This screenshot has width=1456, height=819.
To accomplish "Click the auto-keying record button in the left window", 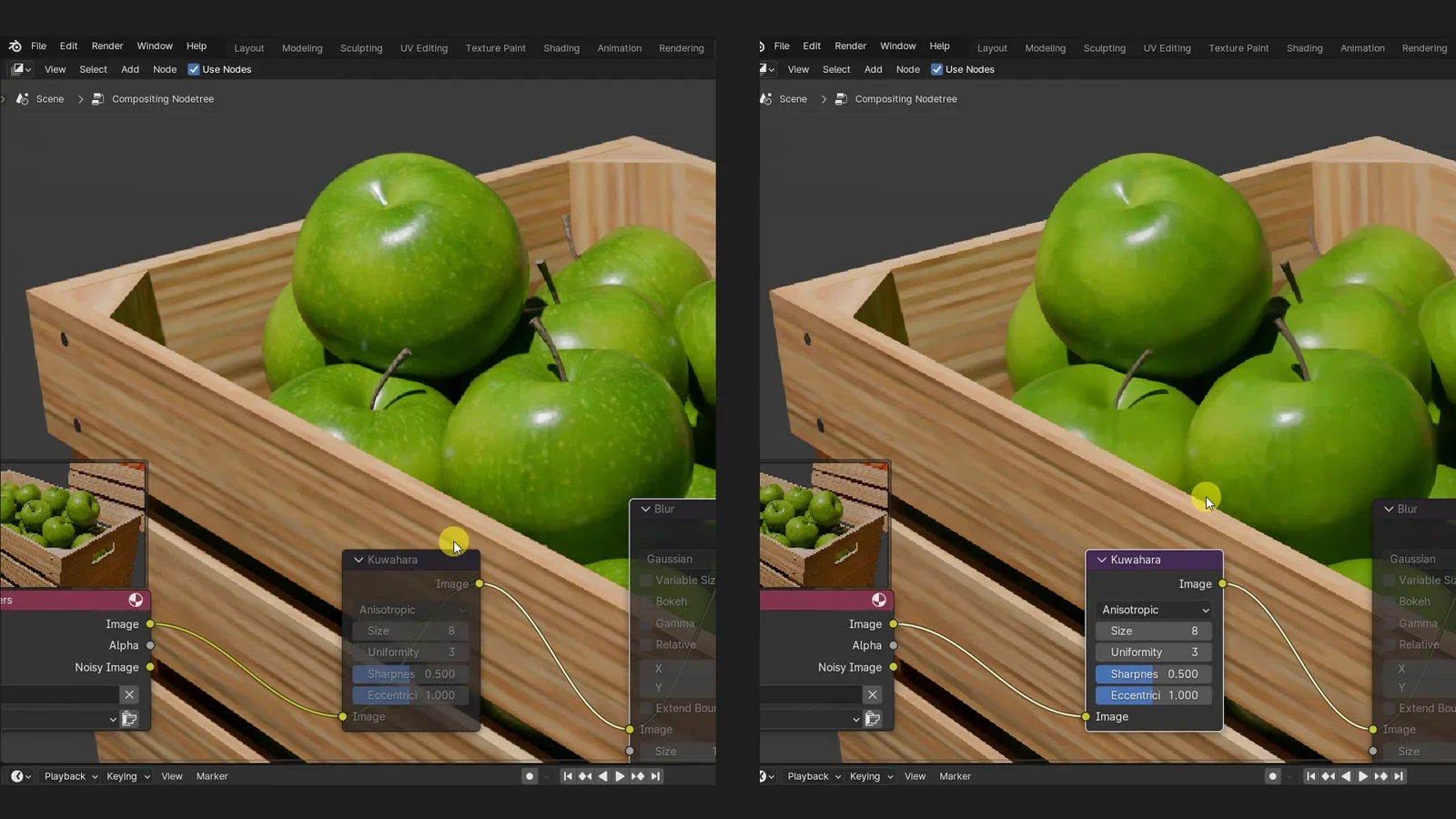I will pos(529,776).
